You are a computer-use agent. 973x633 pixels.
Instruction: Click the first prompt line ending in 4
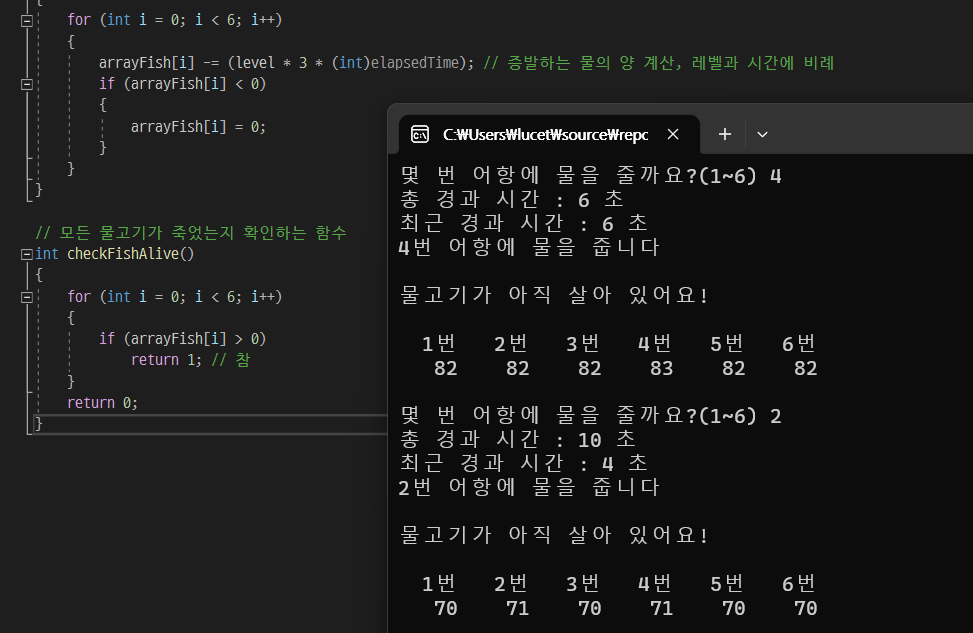(x=591, y=176)
